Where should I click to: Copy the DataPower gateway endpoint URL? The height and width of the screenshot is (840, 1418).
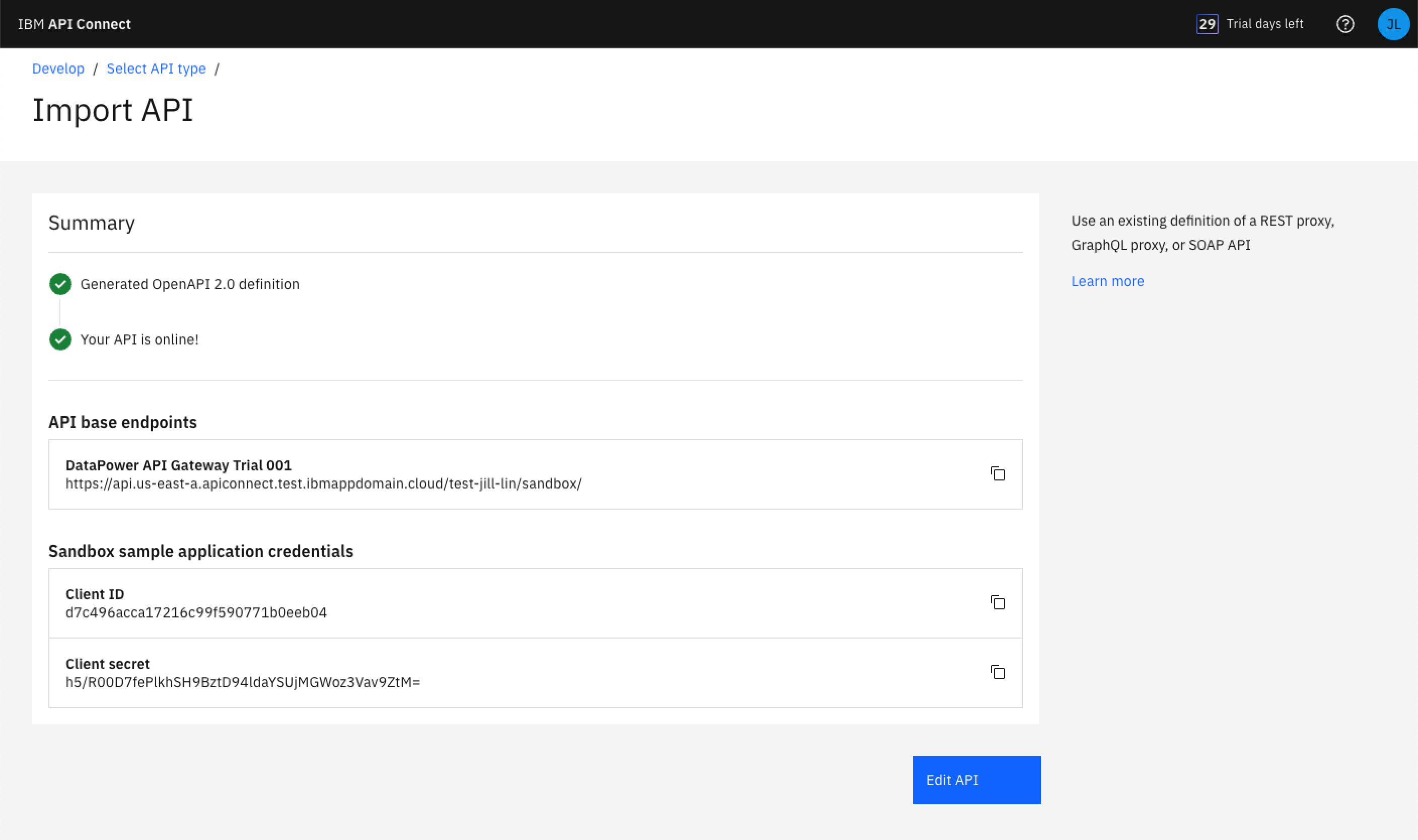[998, 473]
